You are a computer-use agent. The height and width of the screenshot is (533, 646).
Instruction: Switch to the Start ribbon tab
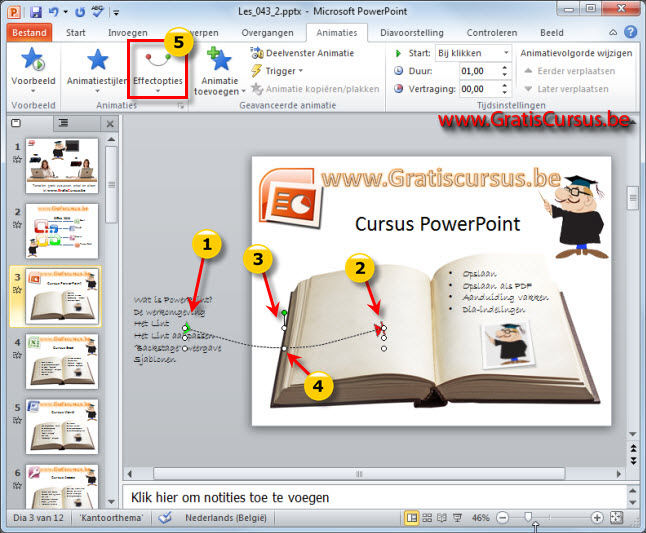[76, 33]
